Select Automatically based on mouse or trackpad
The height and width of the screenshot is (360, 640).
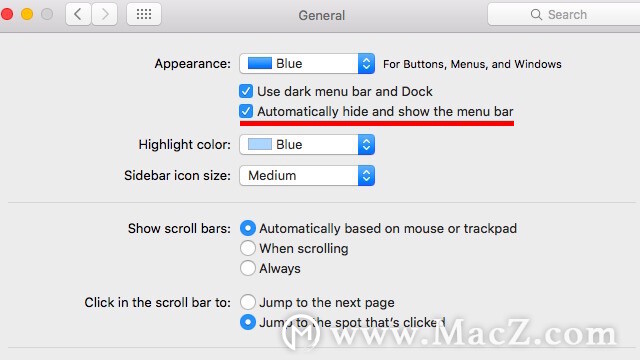[x=248, y=228]
